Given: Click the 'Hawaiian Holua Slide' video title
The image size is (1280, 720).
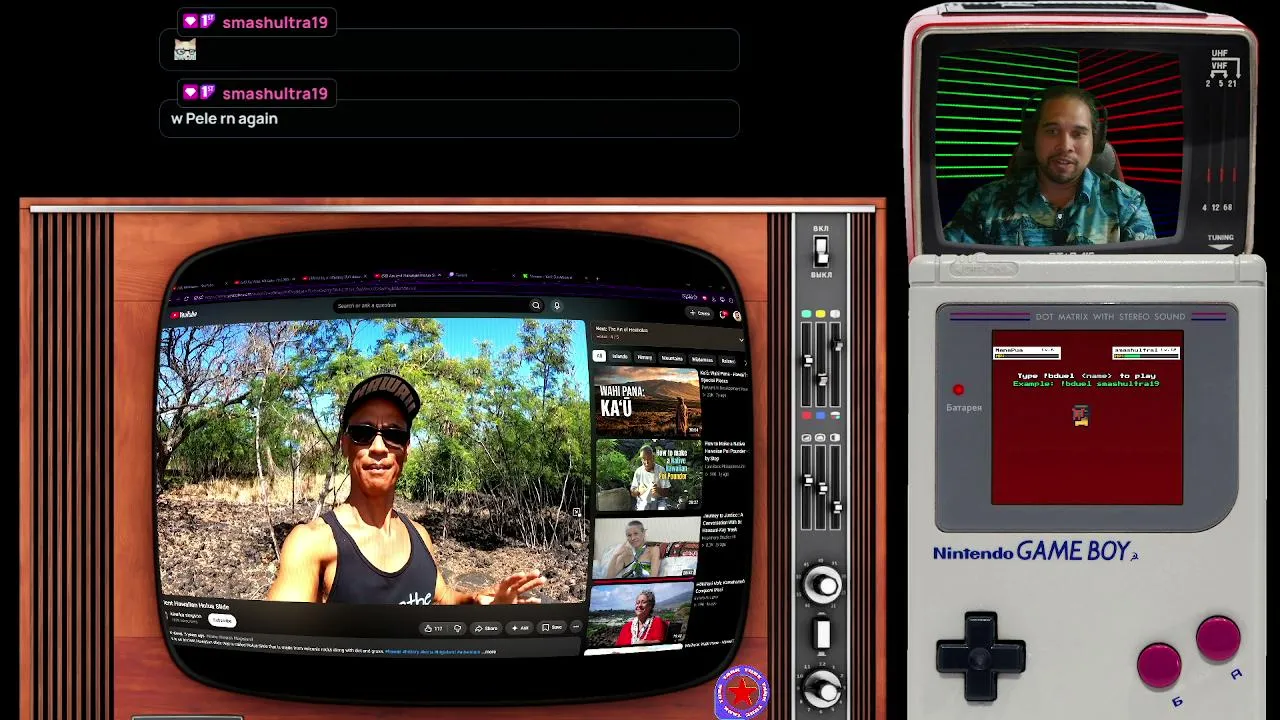Looking at the screenshot, I should pos(197,606).
